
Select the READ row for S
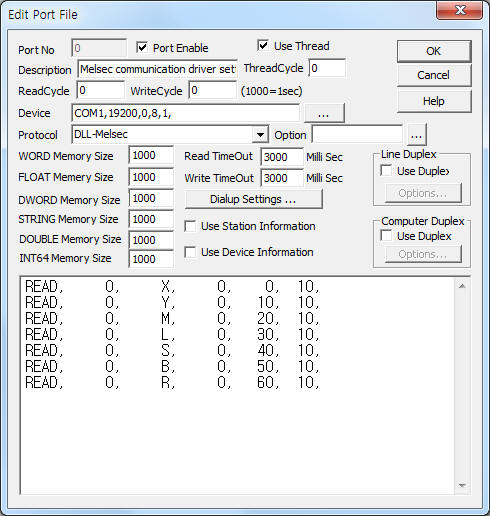pyautogui.click(x=172, y=350)
